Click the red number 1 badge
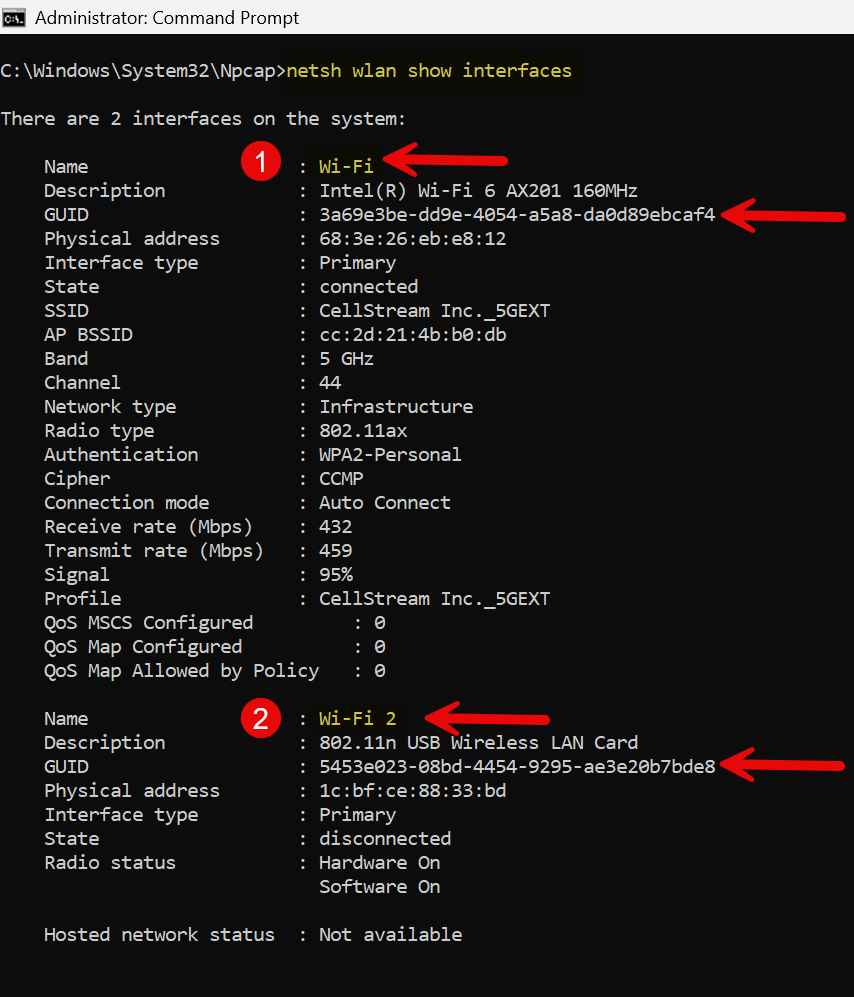854x997 pixels. tap(261, 163)
